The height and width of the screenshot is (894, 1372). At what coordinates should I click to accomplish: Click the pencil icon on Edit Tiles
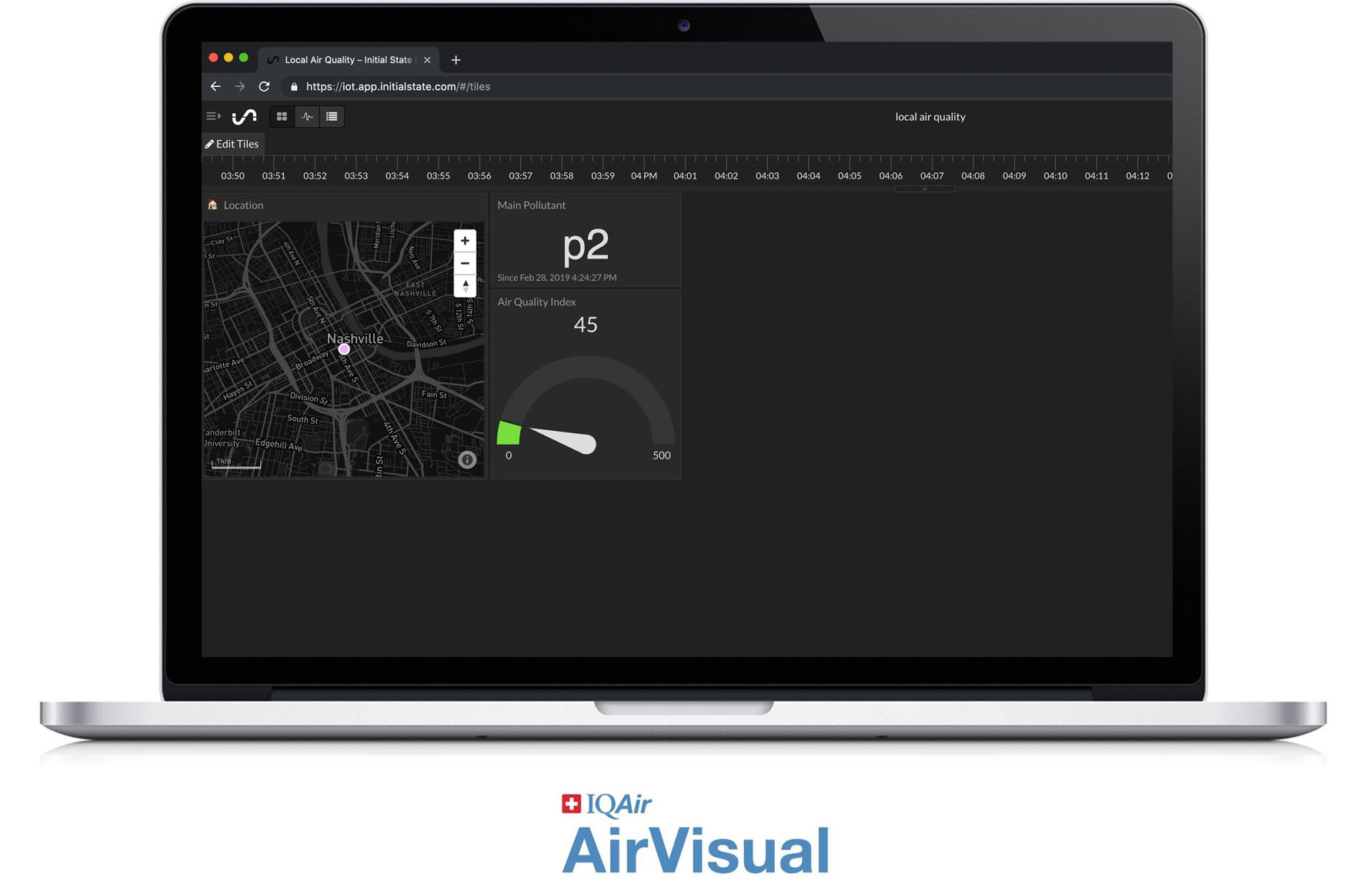[x=210, y=144]
